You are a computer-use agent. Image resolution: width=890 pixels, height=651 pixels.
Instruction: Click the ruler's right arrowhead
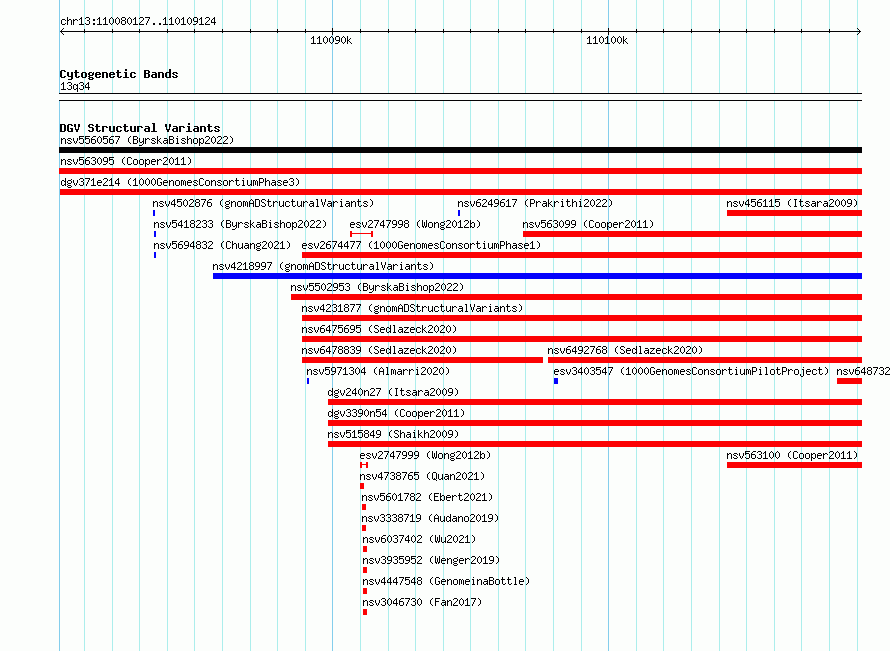click(859, 31)
